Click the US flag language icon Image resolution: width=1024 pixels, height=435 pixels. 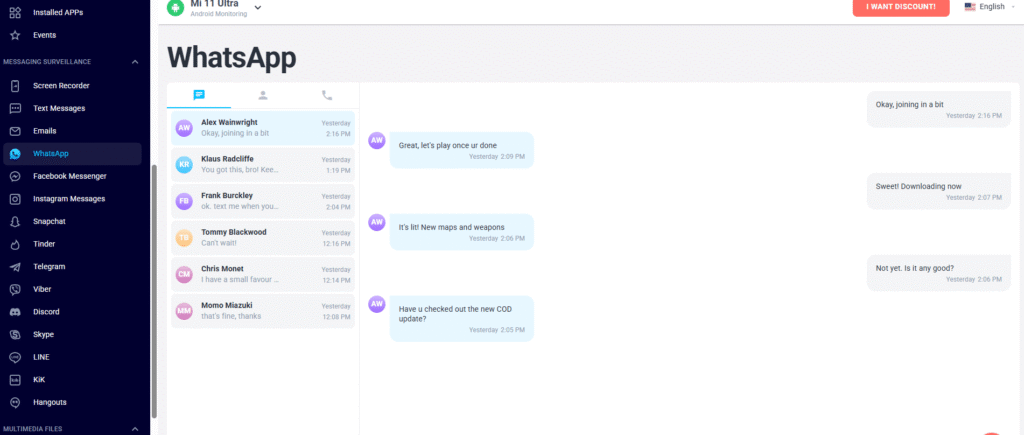[970, 7]
